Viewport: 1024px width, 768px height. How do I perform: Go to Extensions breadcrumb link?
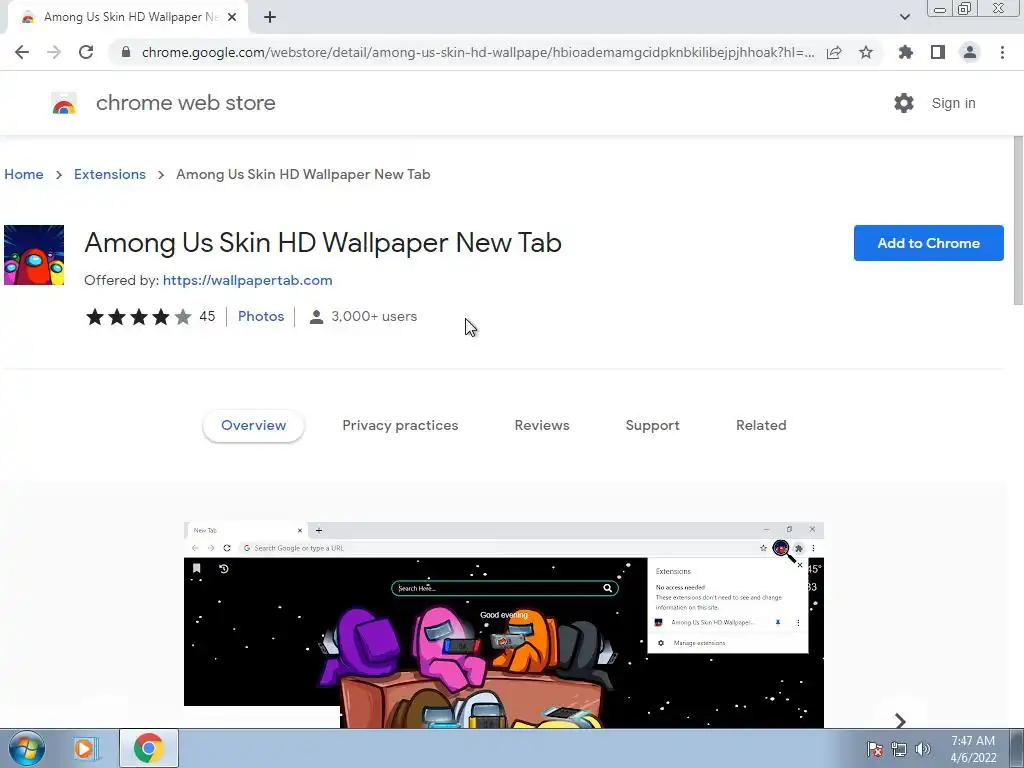click(110, 174)
